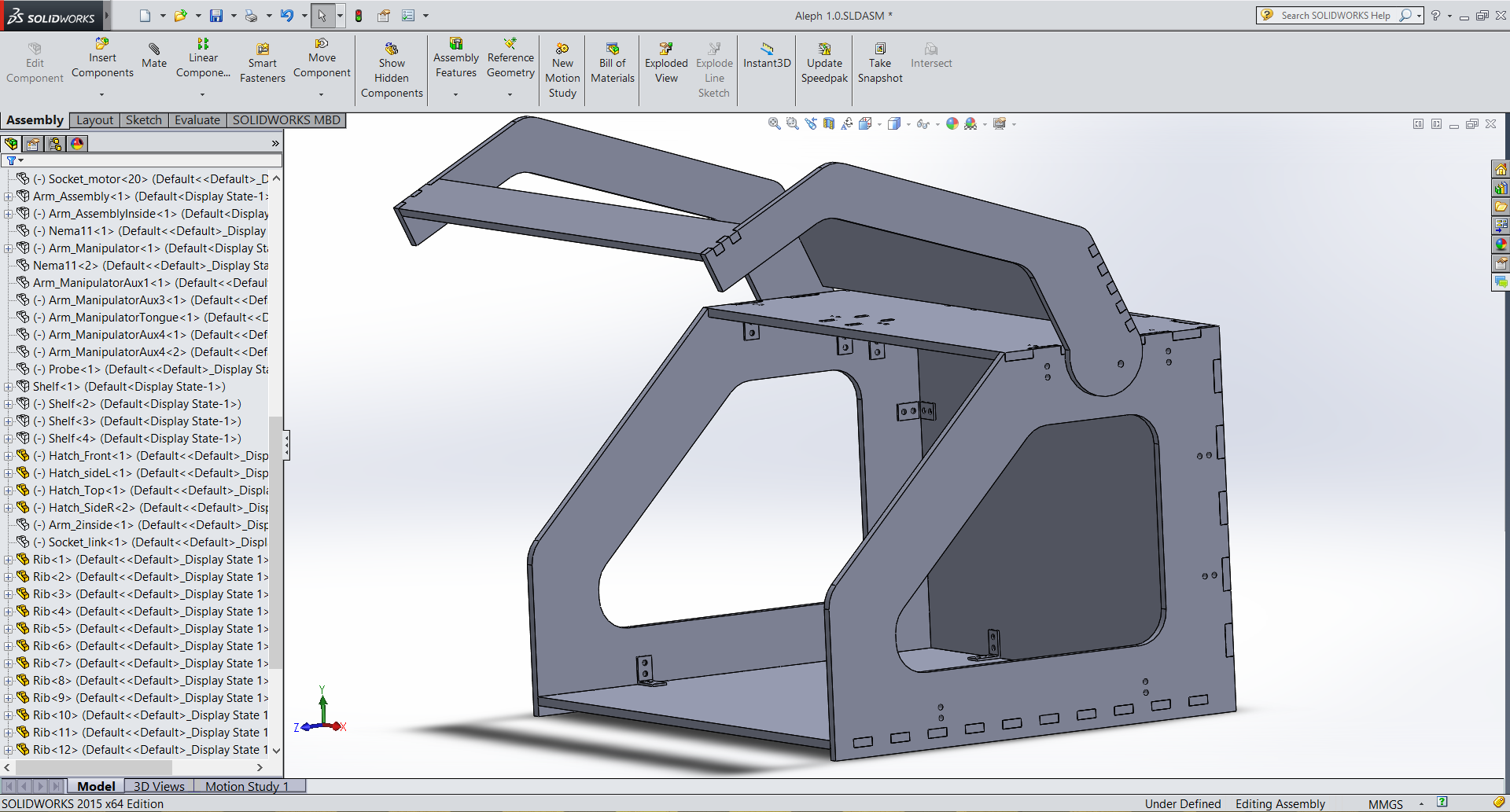
Task: Select Socket_link<1> in the feature tree
Action: point(142,542)
